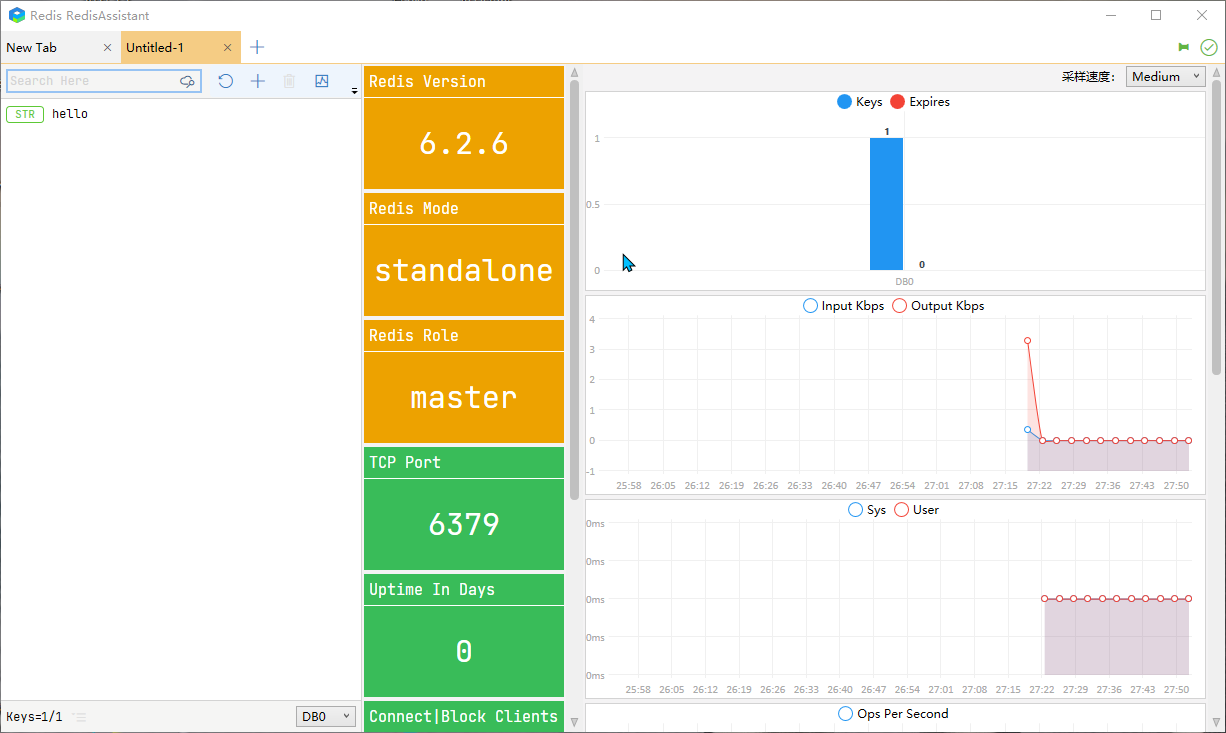Click the delete key trash icon
This screenshot has width=1226, height=733.
click(289, 81)
